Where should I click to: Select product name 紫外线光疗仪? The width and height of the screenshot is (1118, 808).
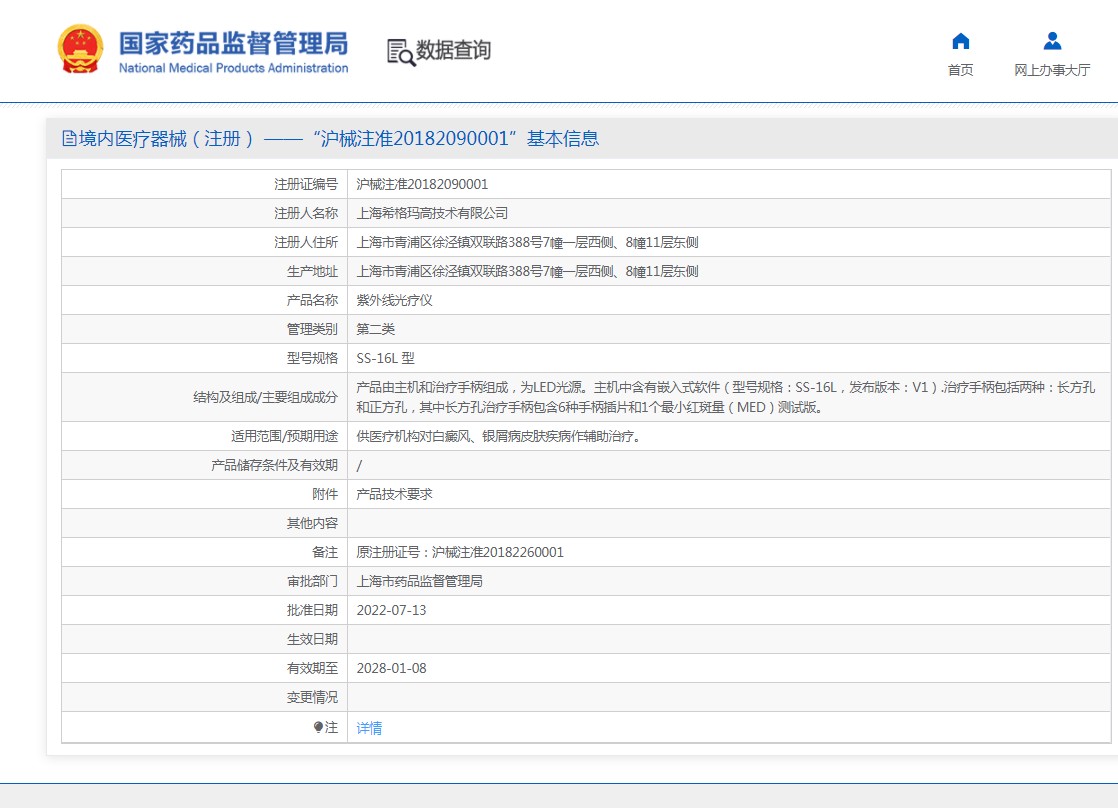(394, 300)
